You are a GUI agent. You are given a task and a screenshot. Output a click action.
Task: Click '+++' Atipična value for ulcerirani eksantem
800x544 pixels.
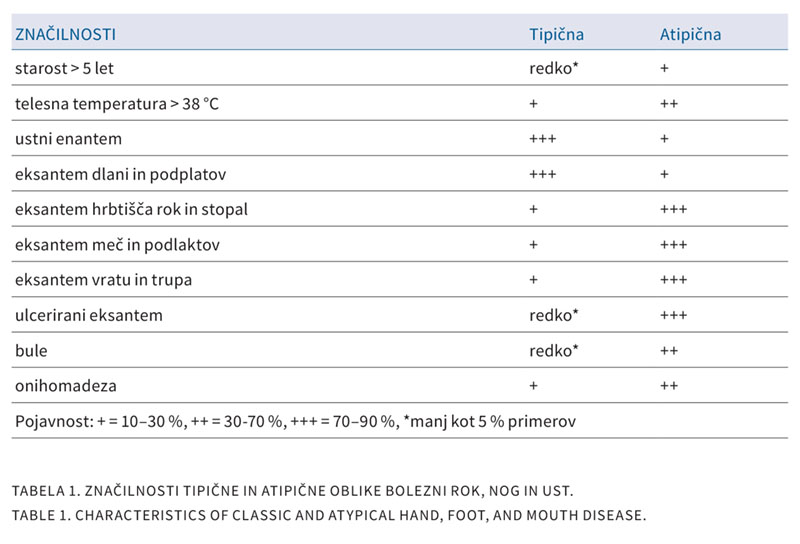click(673, 315)
